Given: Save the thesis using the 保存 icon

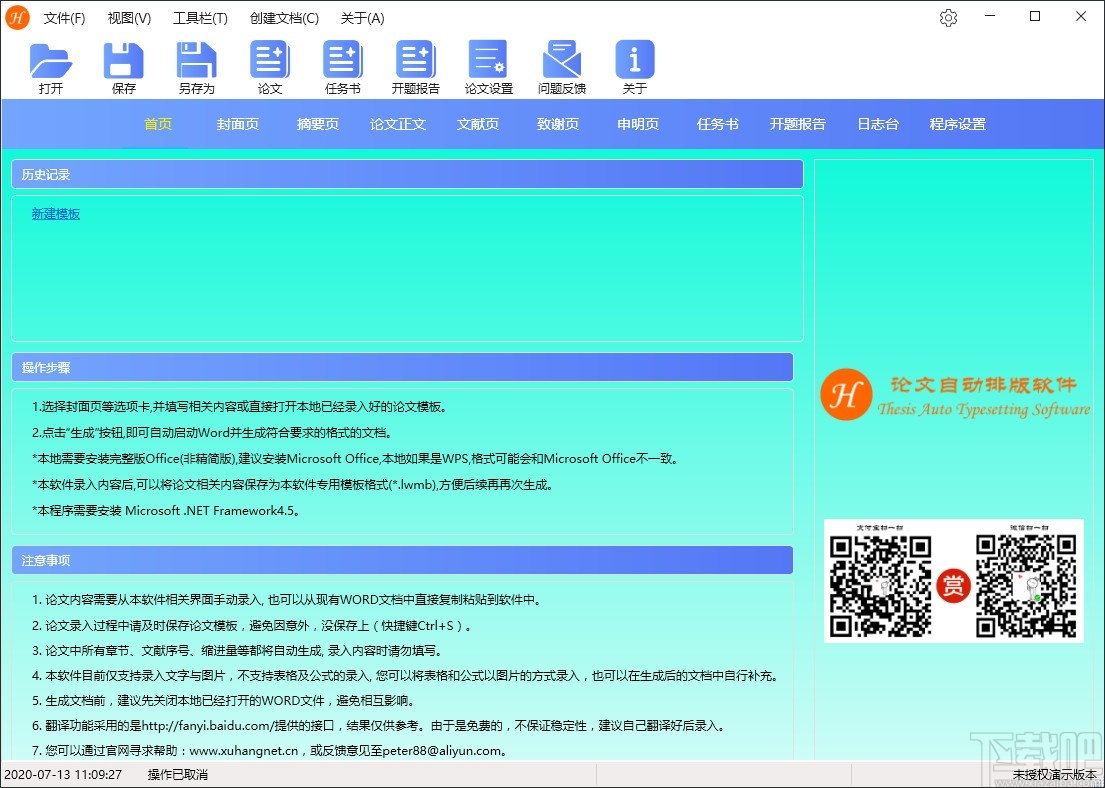Looking at the screenshot, I should pos(124,65).
